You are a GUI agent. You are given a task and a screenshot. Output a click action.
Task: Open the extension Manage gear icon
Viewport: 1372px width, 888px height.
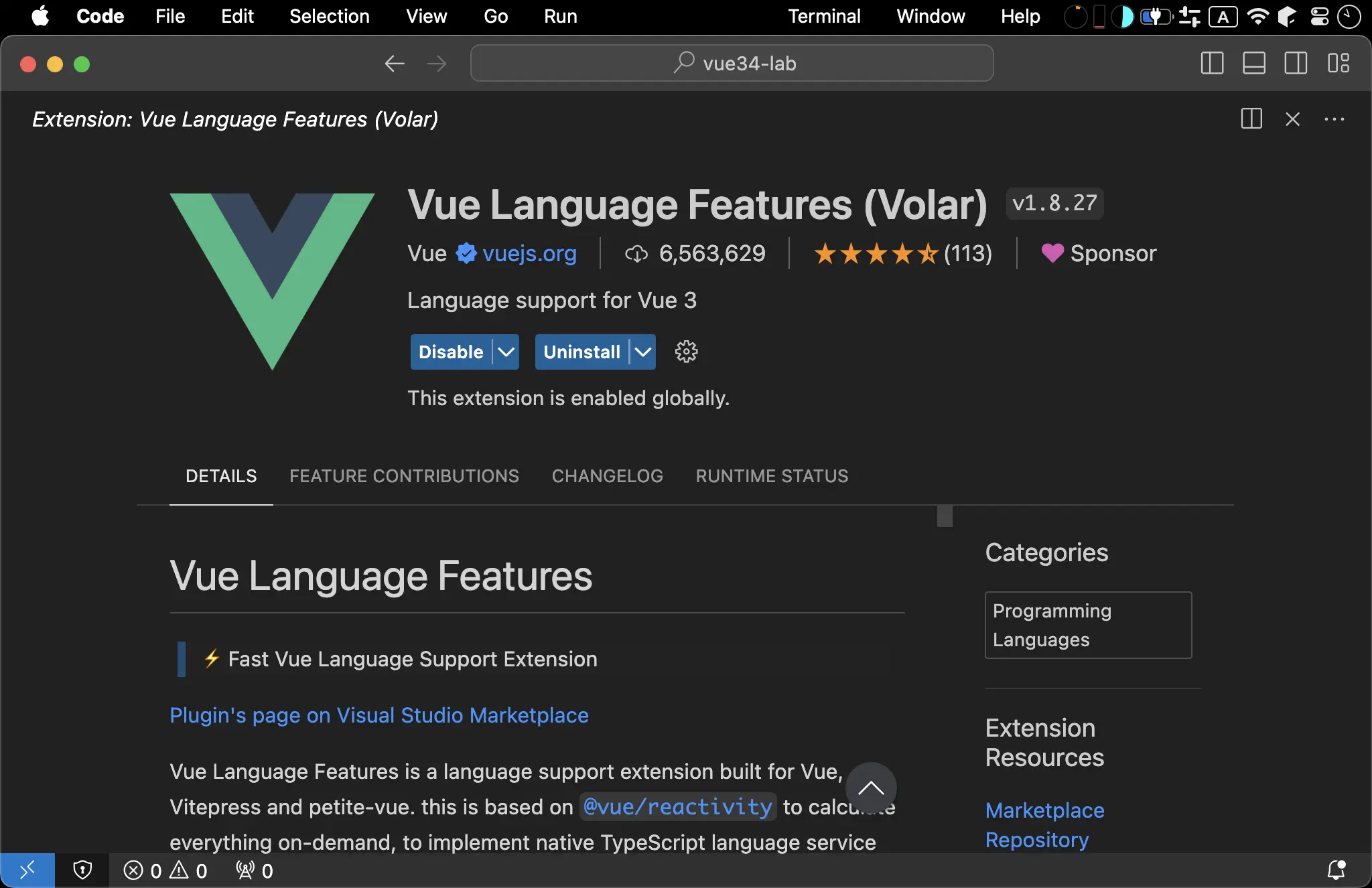coord(686,352)
